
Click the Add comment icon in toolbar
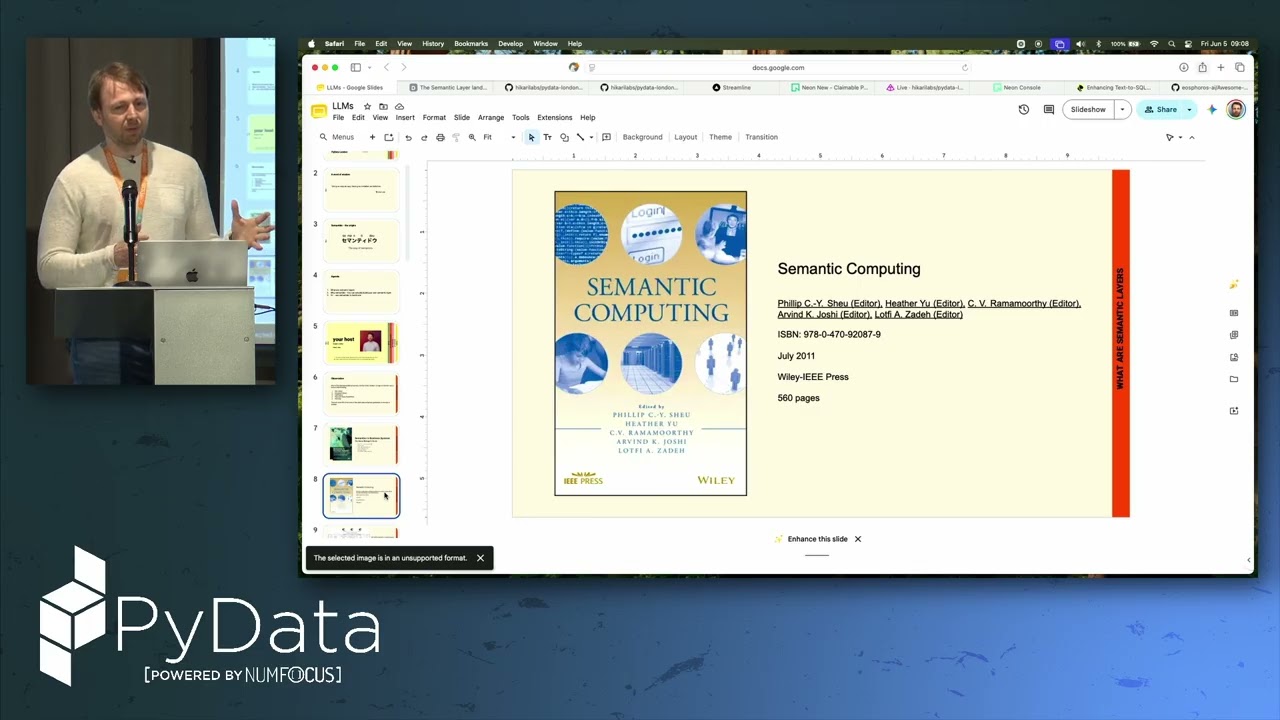tap(606, 137)
